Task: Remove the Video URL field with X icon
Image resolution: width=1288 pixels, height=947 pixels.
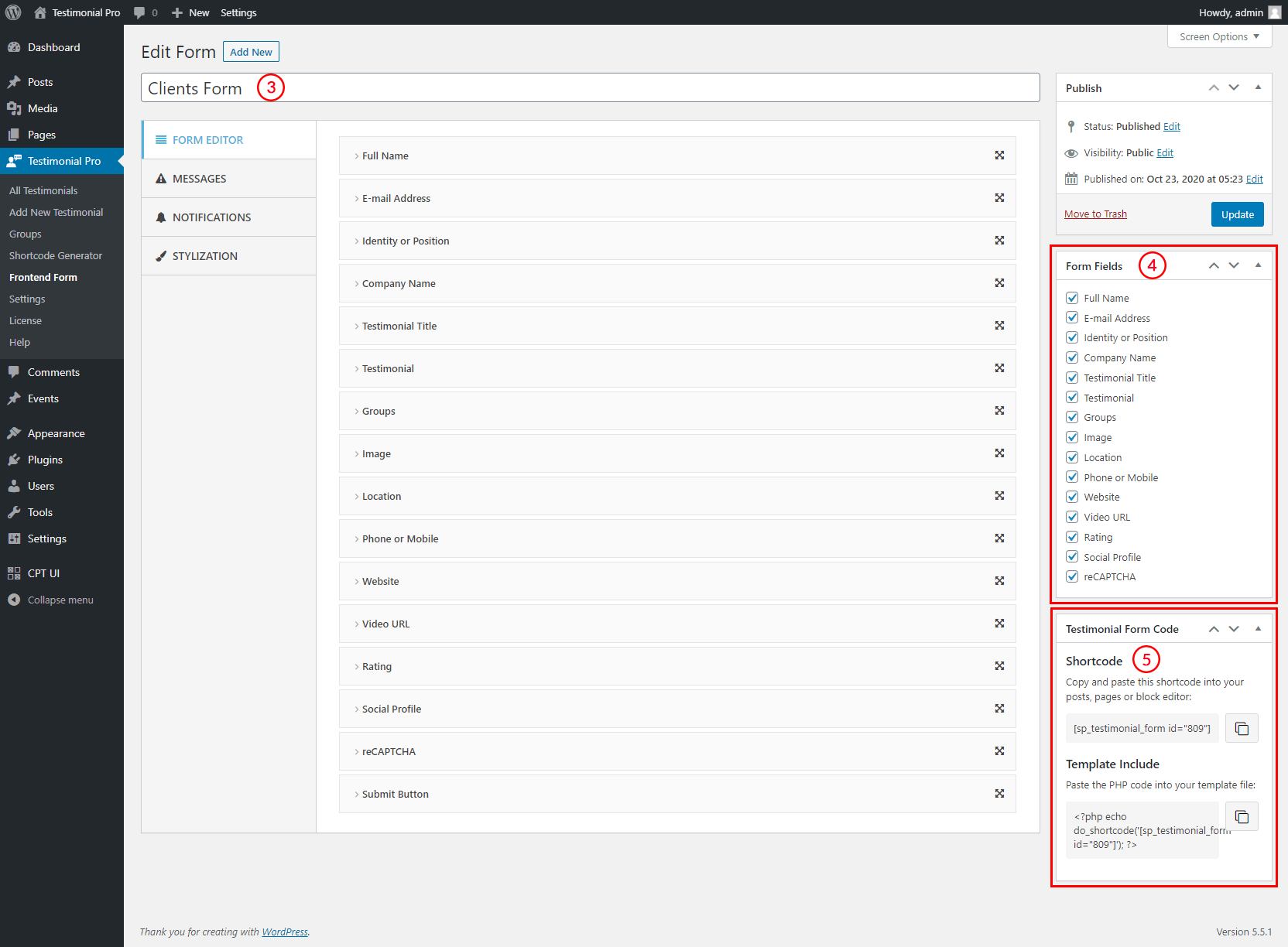Action: pos(999,624)
